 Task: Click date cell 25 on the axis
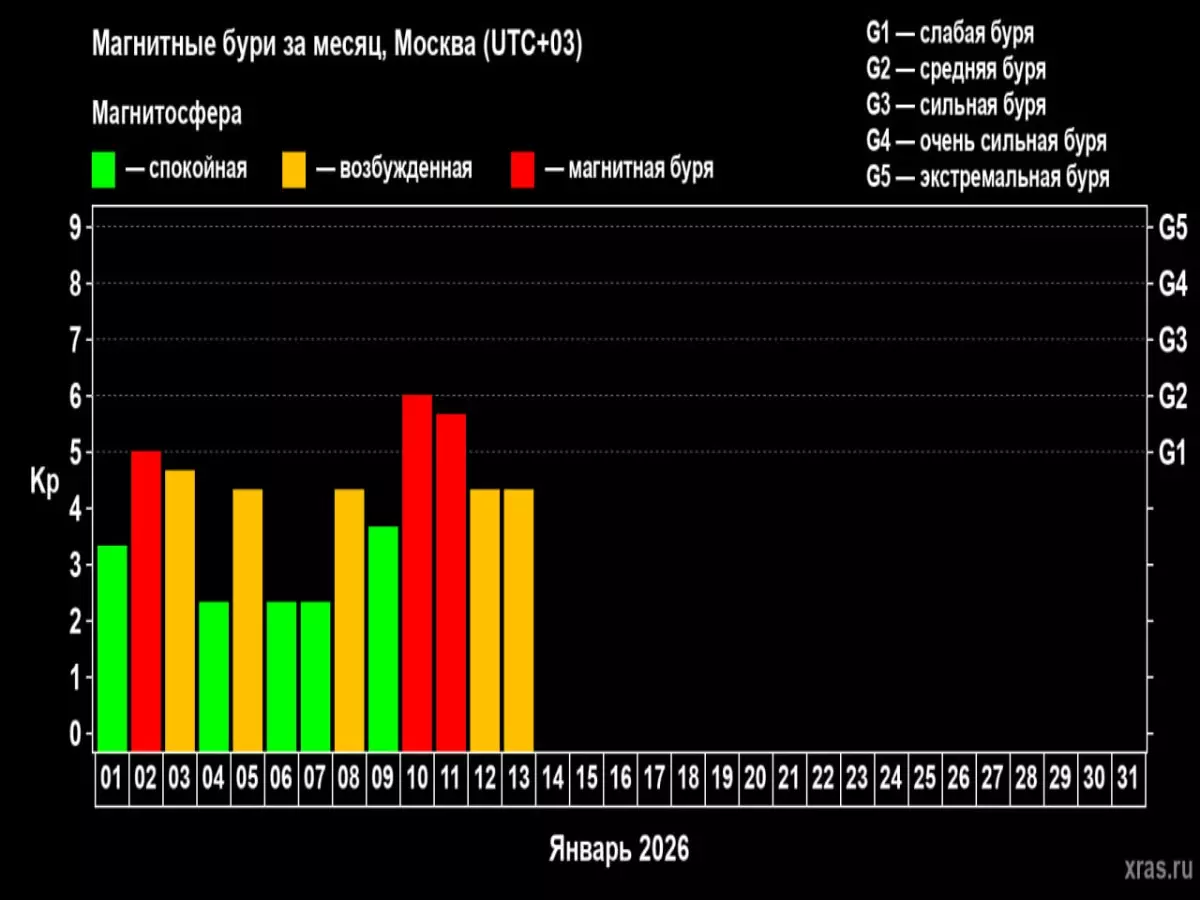click(925, 779)
